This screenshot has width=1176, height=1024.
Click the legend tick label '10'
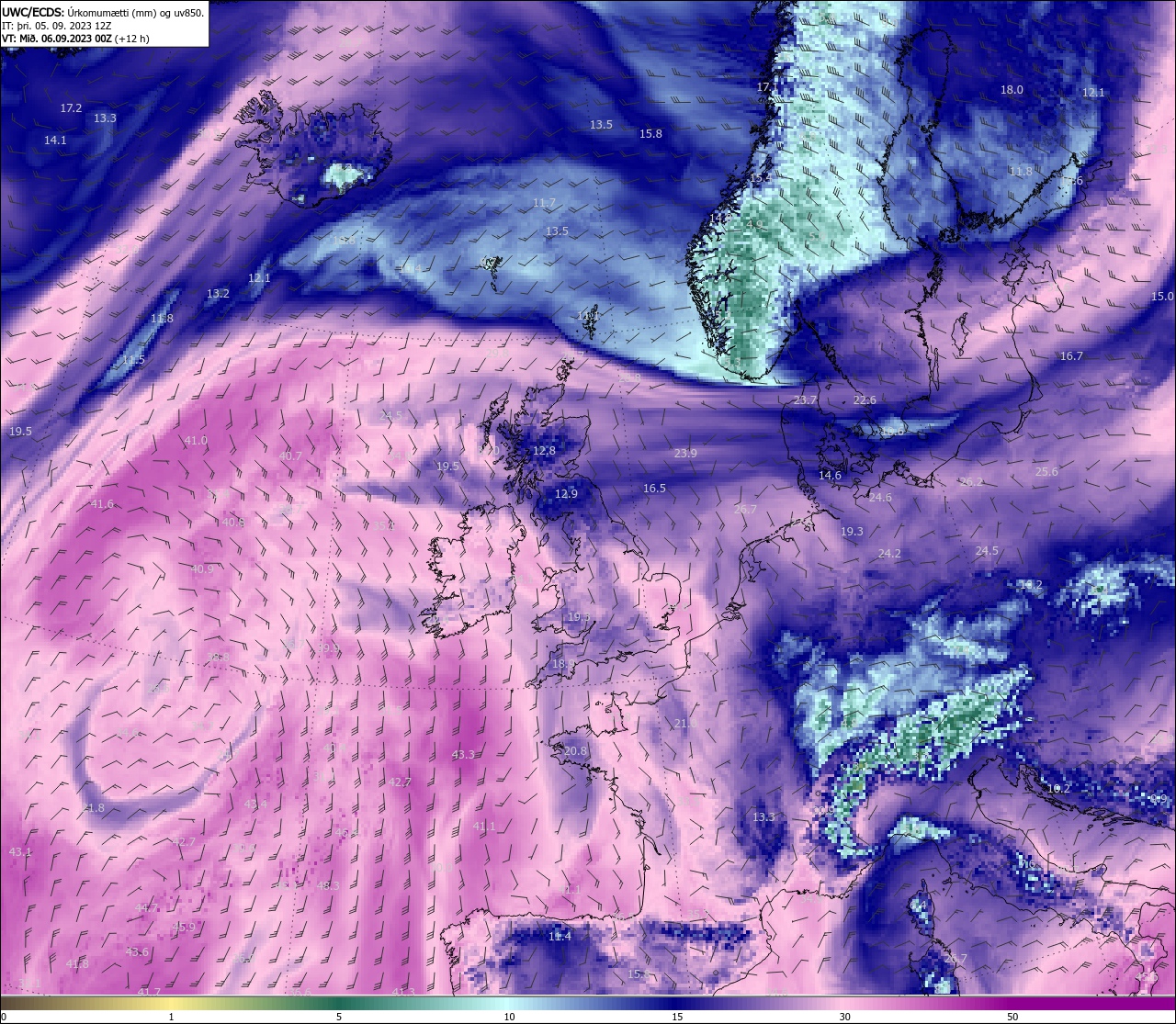click(x=508, y=1017)
